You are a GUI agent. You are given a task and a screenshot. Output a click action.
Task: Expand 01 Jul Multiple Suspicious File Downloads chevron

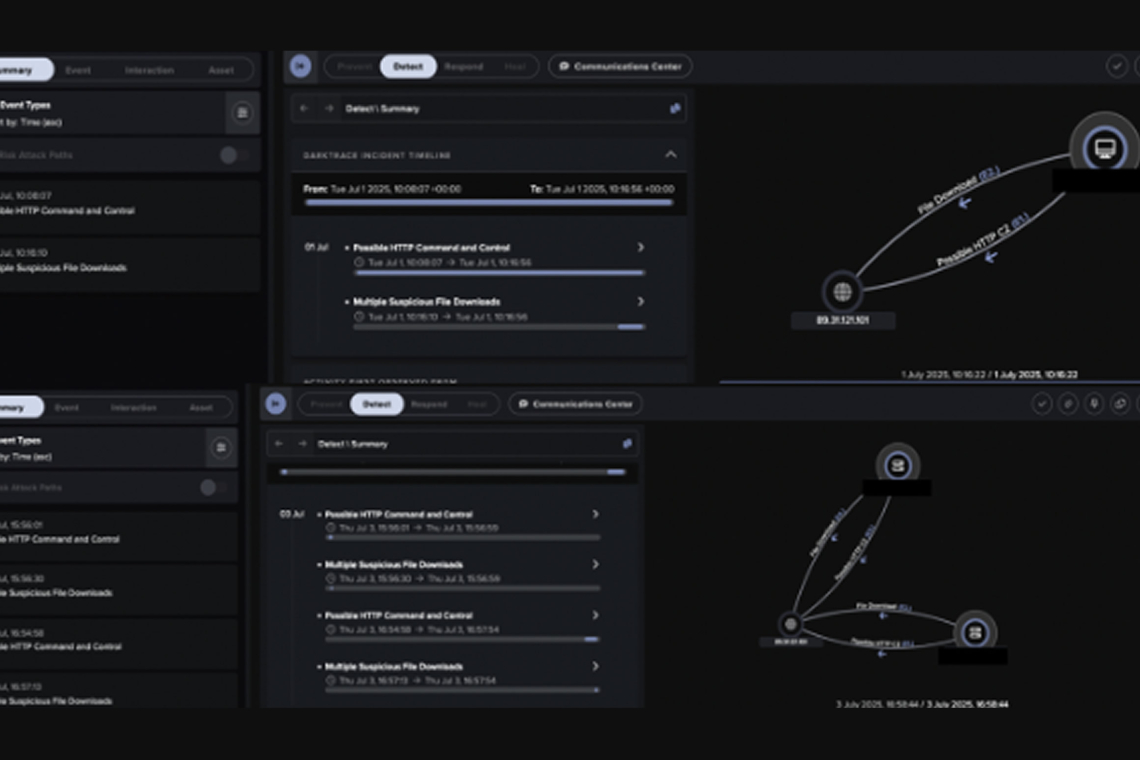pos(641,301)
